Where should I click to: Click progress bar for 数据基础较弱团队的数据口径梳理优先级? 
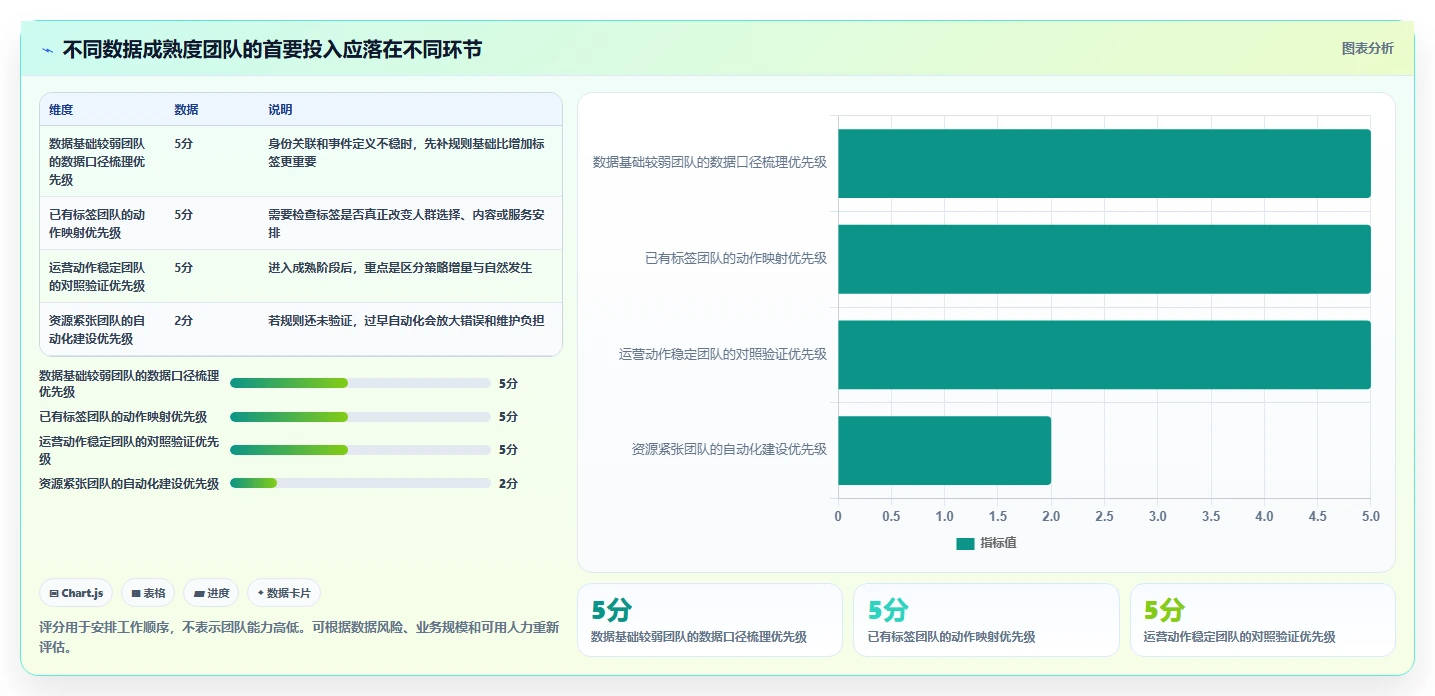[360, 383]
